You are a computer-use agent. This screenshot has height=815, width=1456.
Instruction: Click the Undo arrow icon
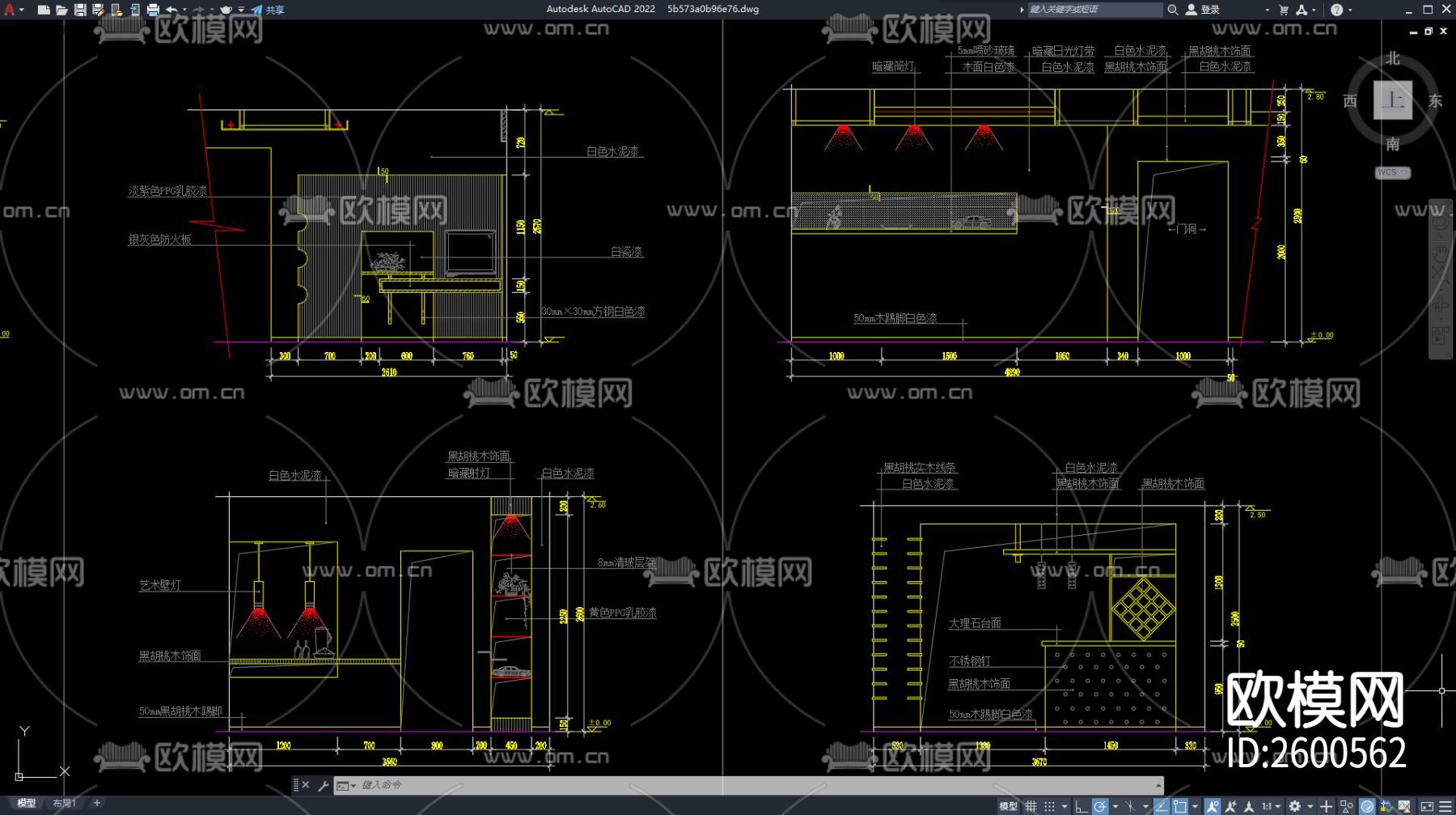click(x=171, y=10)
